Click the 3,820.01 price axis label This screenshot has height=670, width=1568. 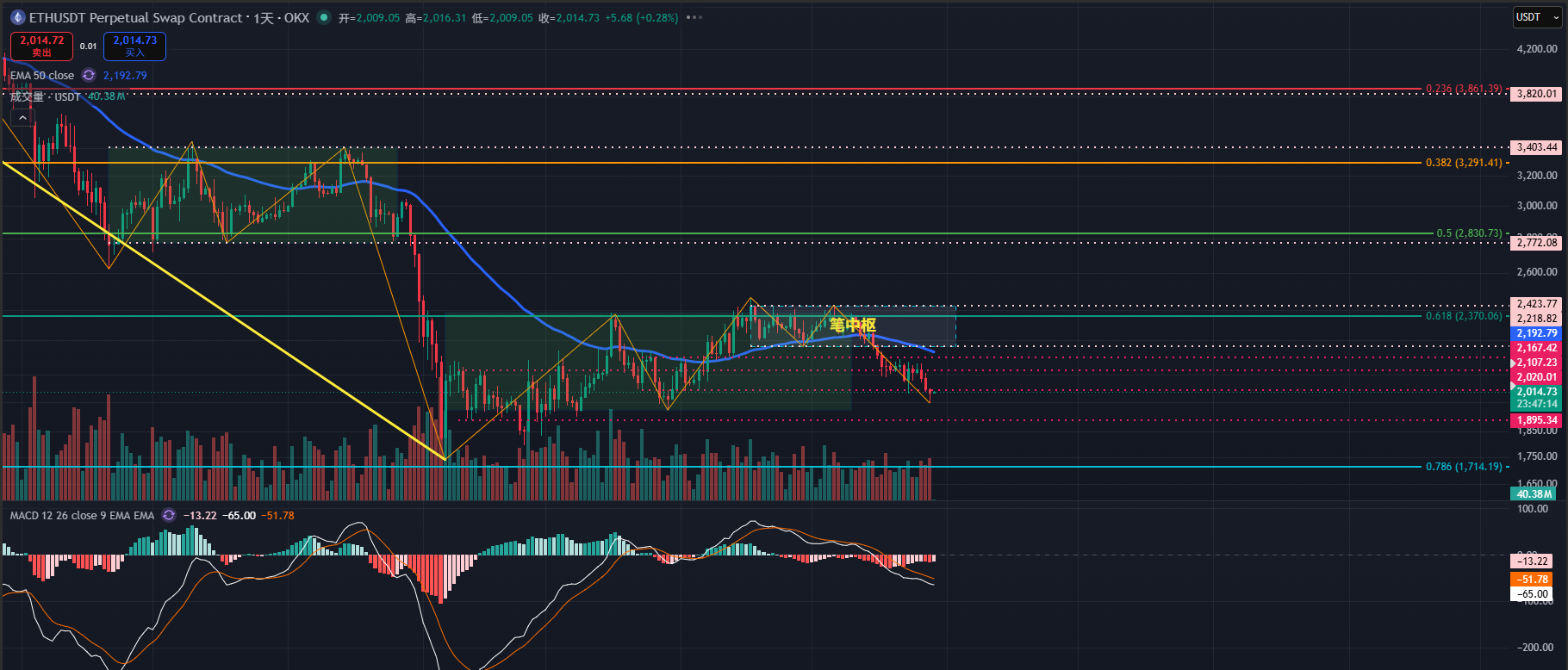pos(1537,94)
